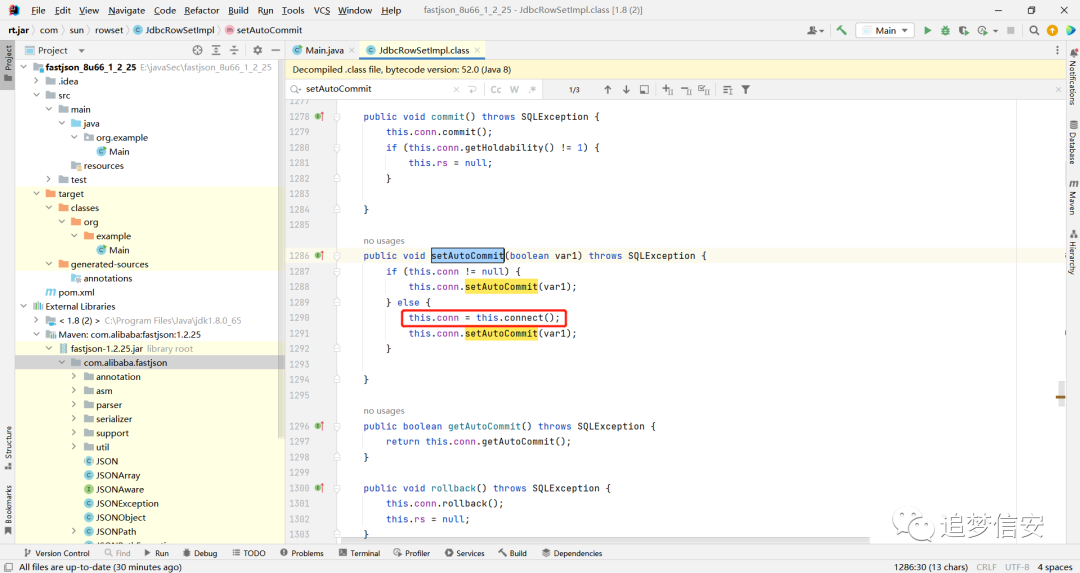Start debugging with the Debug bug icon

945,30
